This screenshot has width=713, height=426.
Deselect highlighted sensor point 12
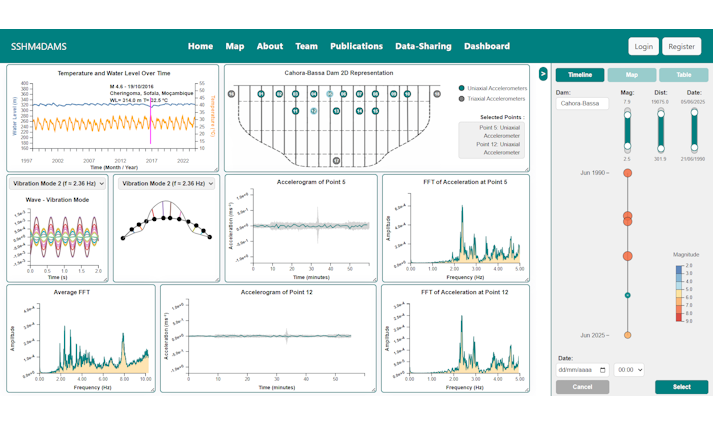click(314, 111)
